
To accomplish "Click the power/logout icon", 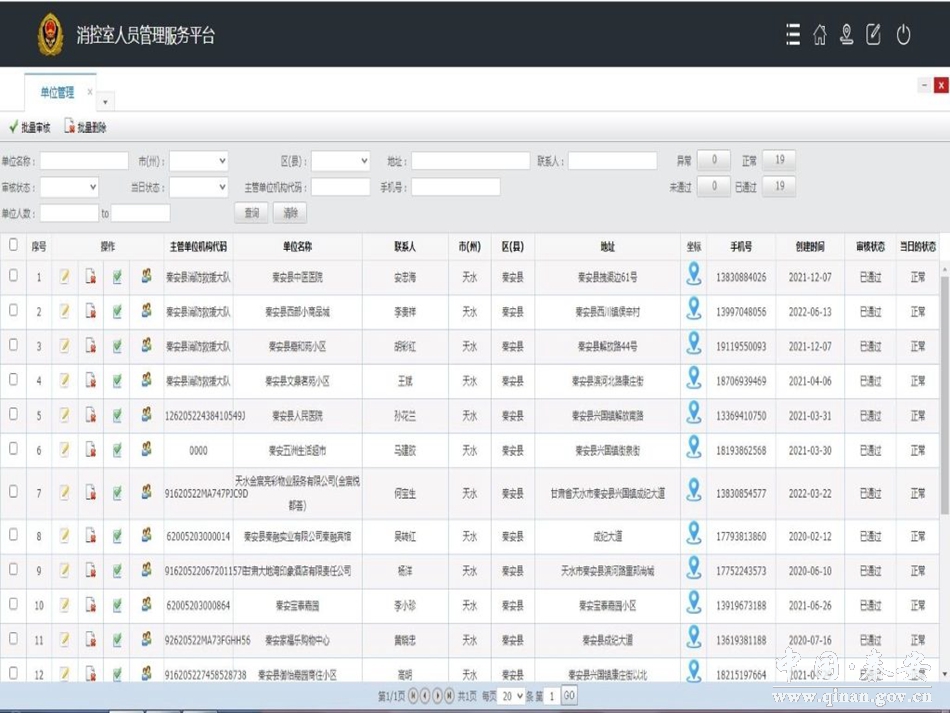I will click(x=903, y=35).
